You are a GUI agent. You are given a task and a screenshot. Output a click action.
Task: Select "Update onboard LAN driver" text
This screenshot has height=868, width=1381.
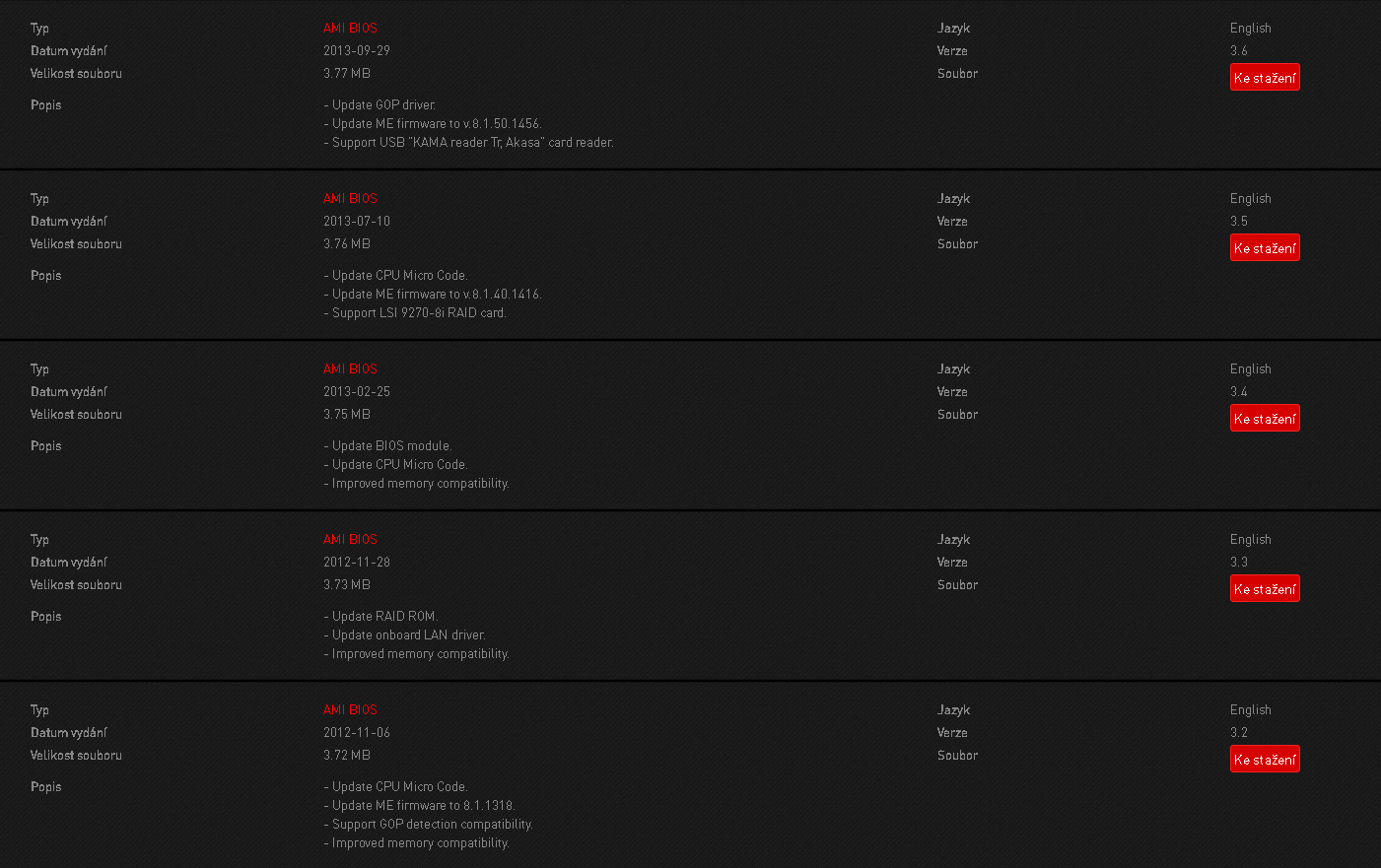405,635
